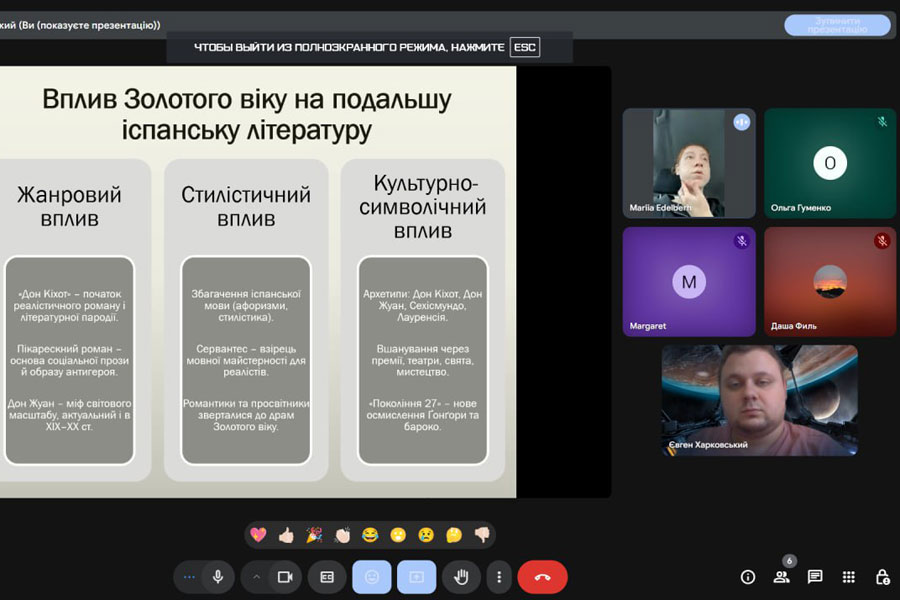Click muted mic icon on Ольга Гуменко tile
This screenshot has height=600, width=900.
(882, 122)
